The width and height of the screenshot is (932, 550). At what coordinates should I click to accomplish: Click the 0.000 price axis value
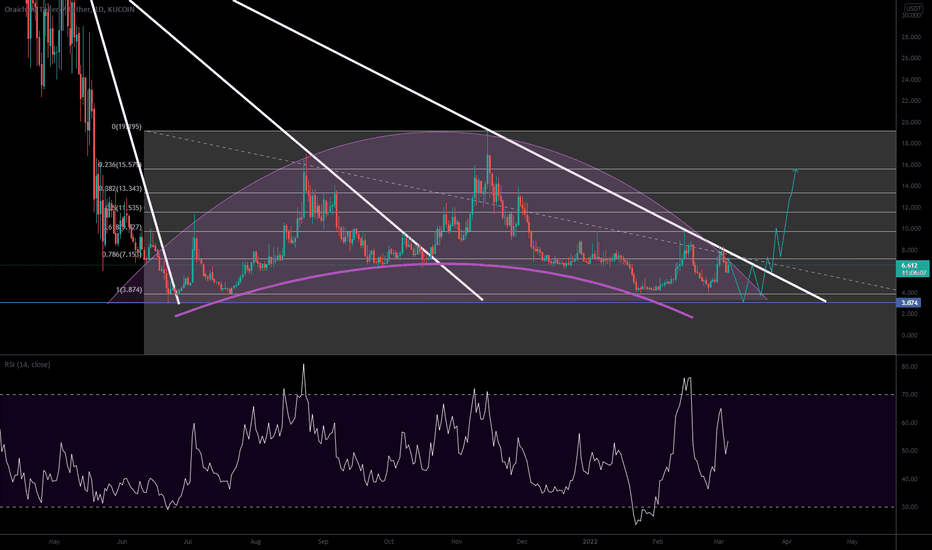click(x=911, y=335)
